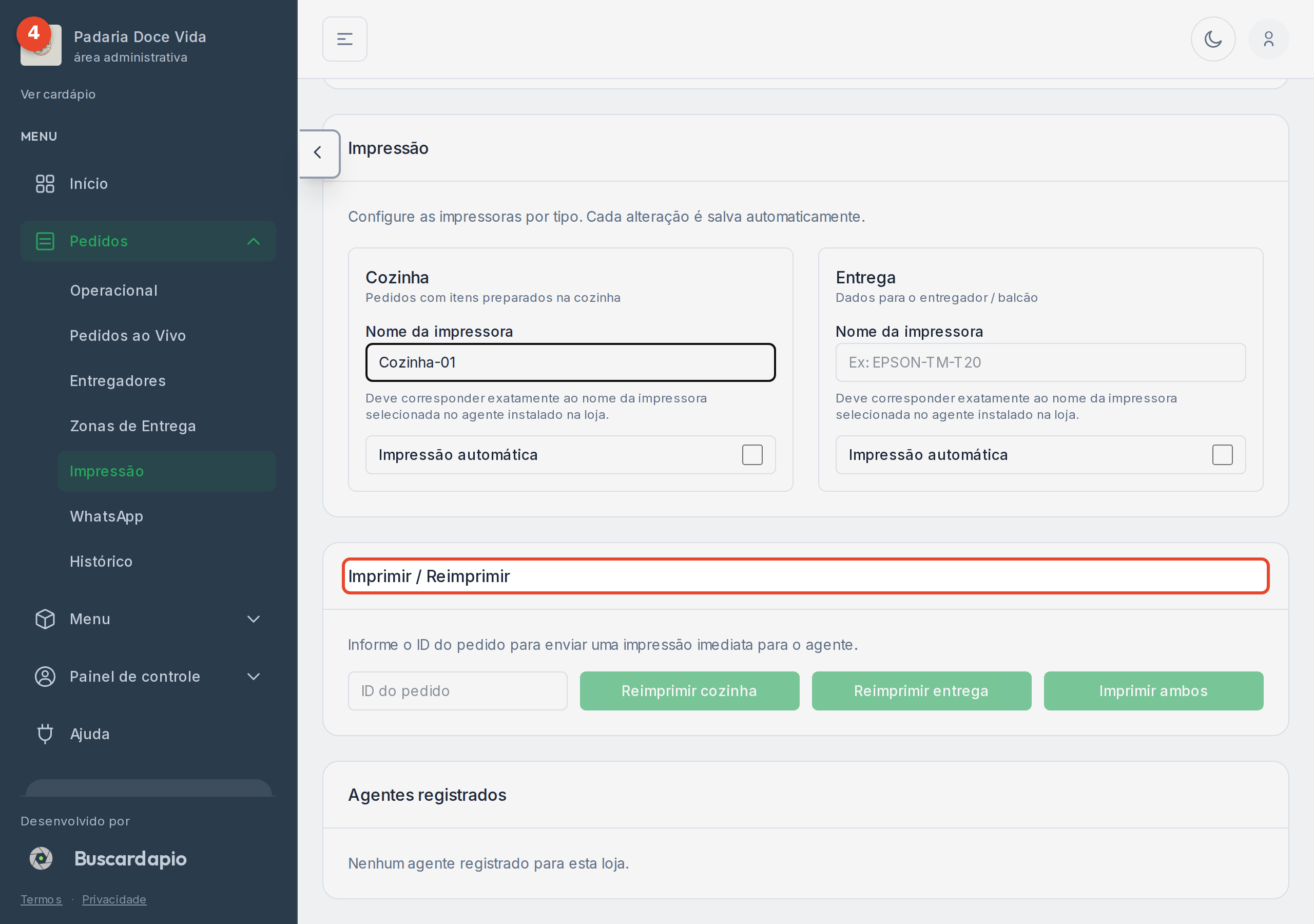The image size is (1314, 924).
Task: Open Operacional under Pedidos
Action: (166, 290)
